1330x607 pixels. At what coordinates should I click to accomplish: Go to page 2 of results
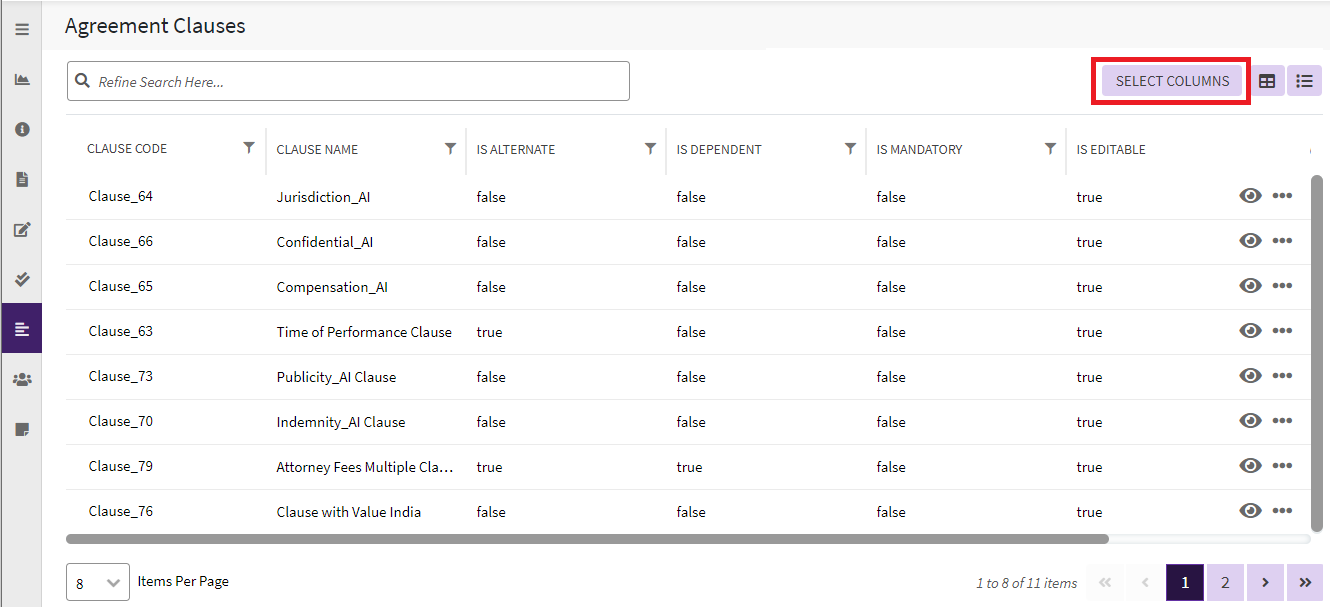pyautogui.click(x=1225, y=582)
